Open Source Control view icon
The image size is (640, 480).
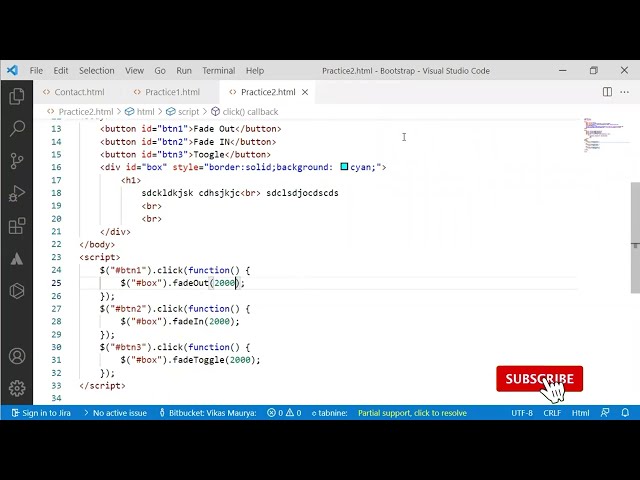click(x=17, y=161)
